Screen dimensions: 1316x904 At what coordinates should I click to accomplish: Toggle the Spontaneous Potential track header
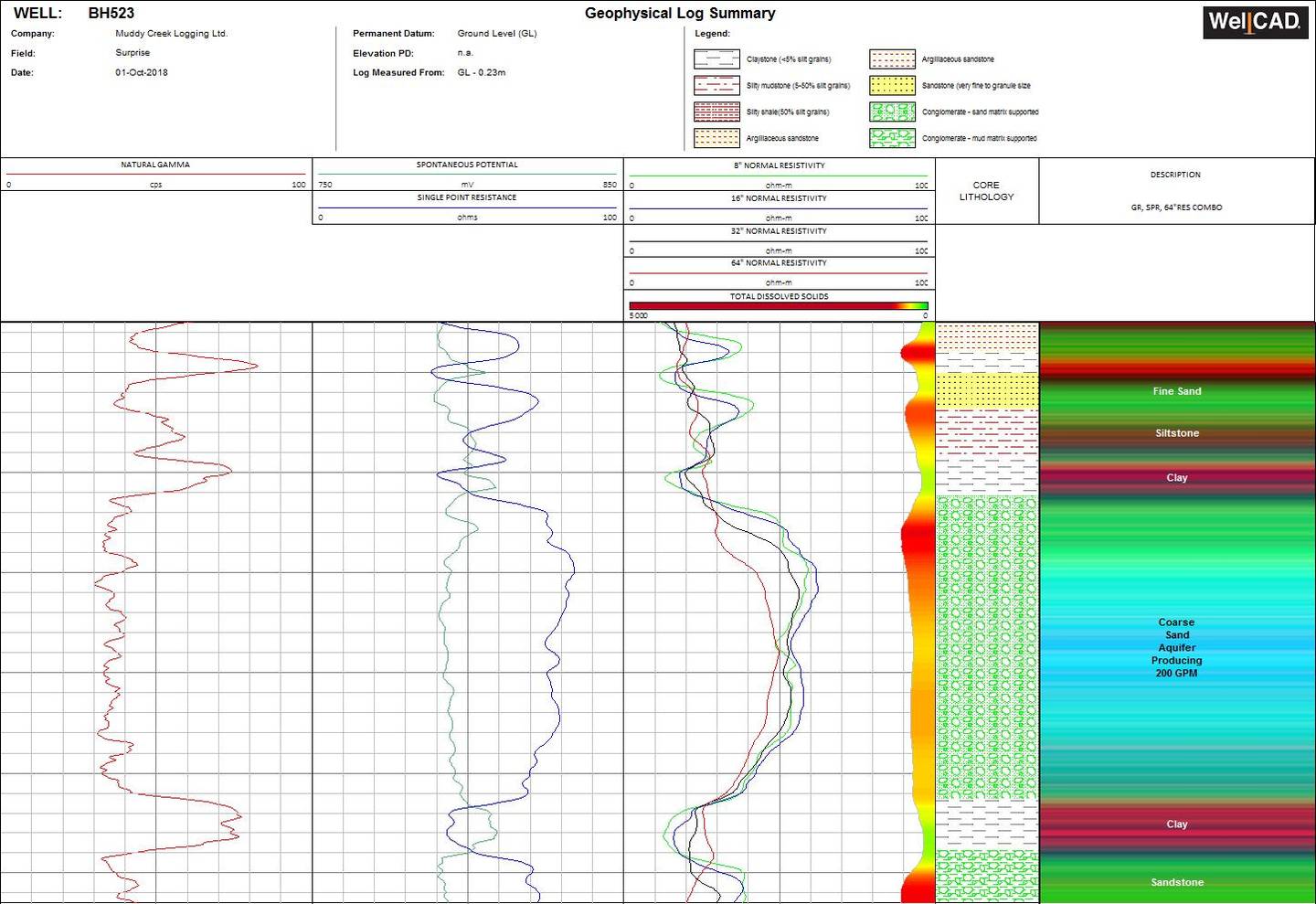[466, 165]
